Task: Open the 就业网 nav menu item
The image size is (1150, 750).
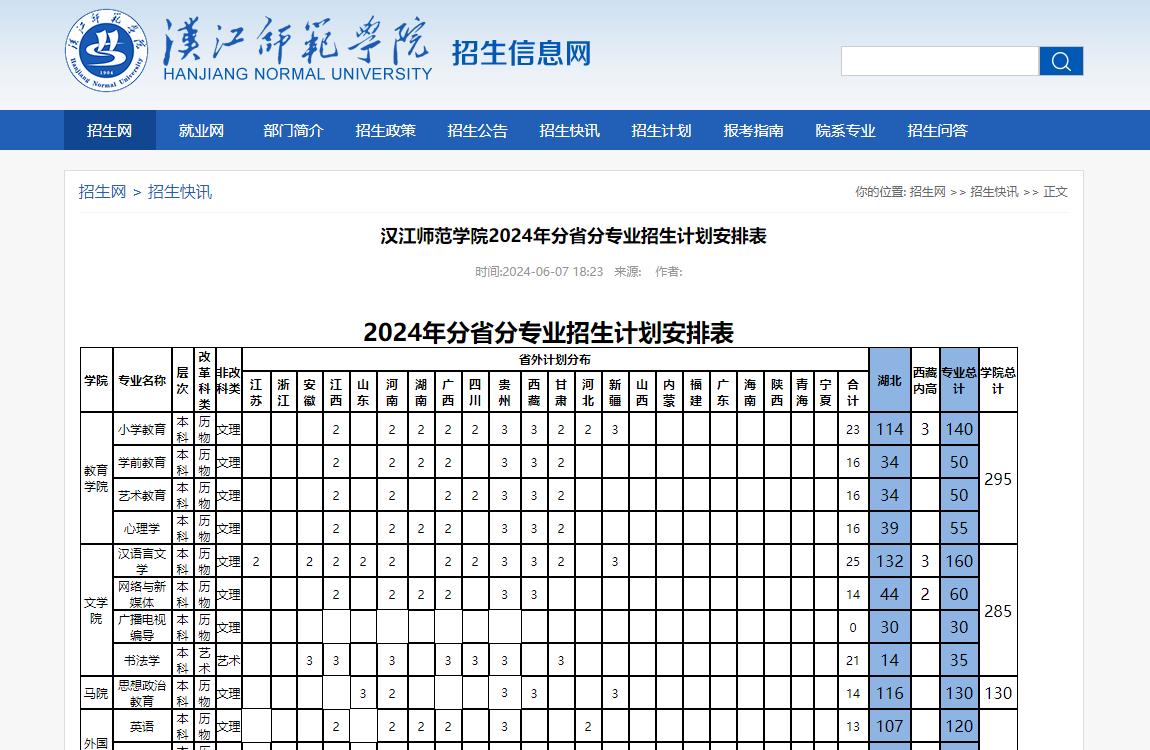Action: point(201,130)
